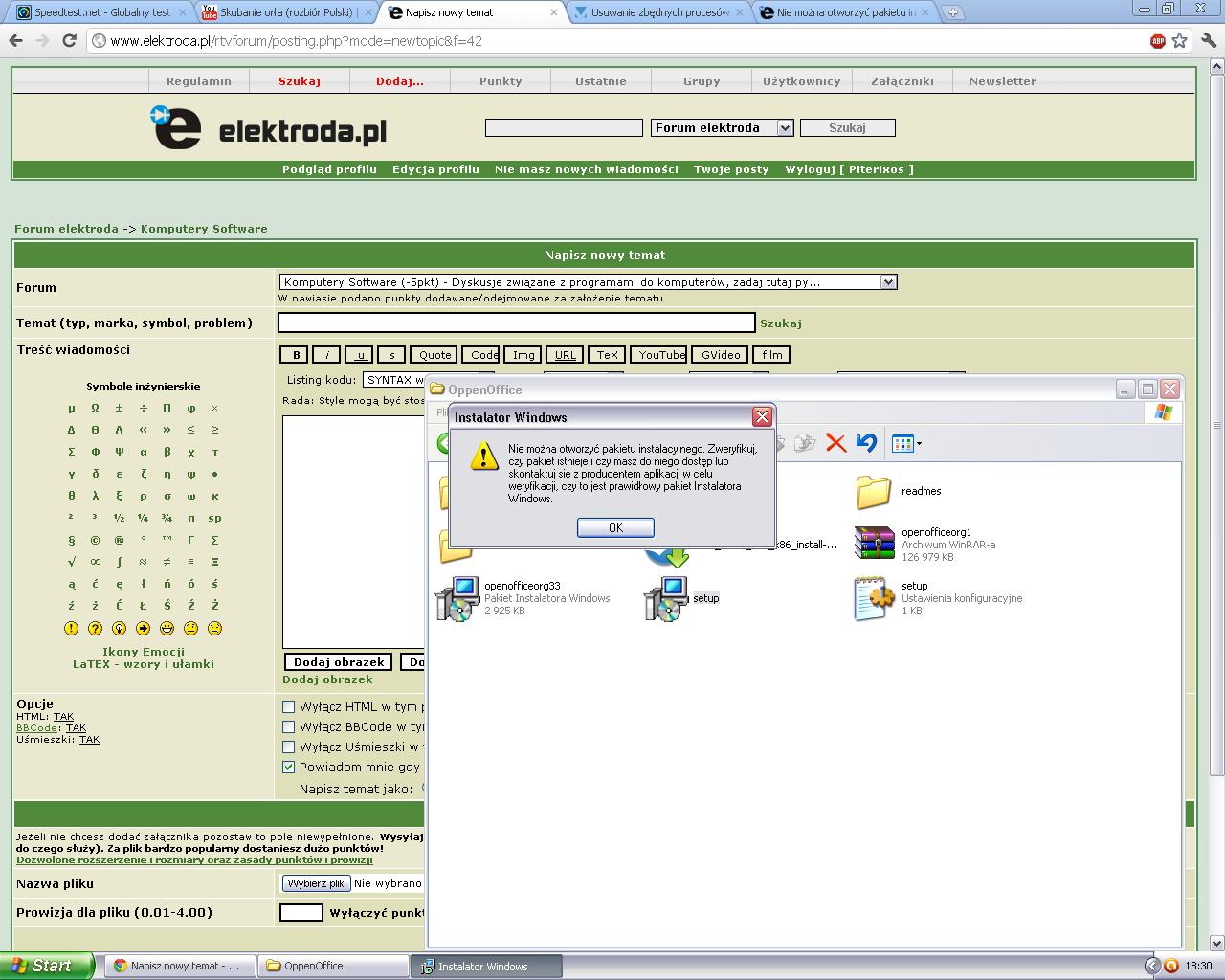The image size is (1225, 980).
Task: Switch to the 'Skubanie orła' YouTube tab
Action: [285, 12]
